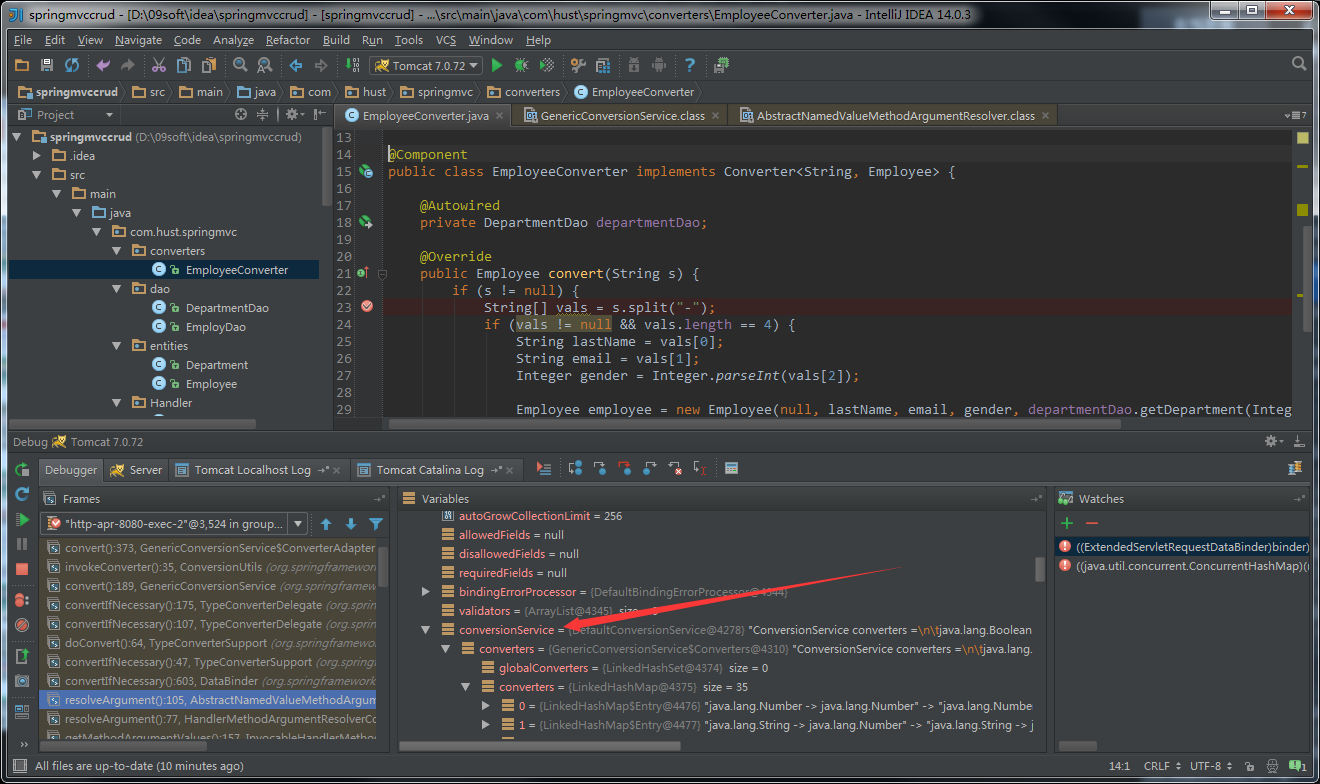Click Show Execution Point icon
The image size is (1320, 784).
click(543, 469)
